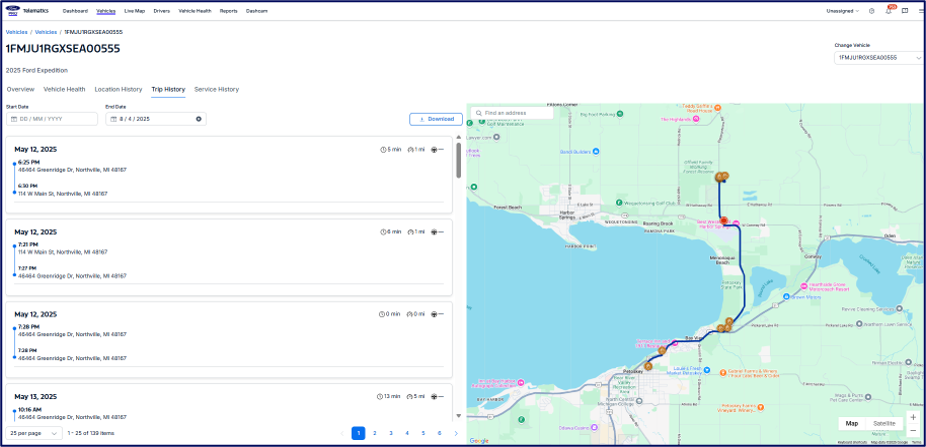Switch map to Map view
The width and height of the screenshot is (926, 447).
(x=852, y=423)
